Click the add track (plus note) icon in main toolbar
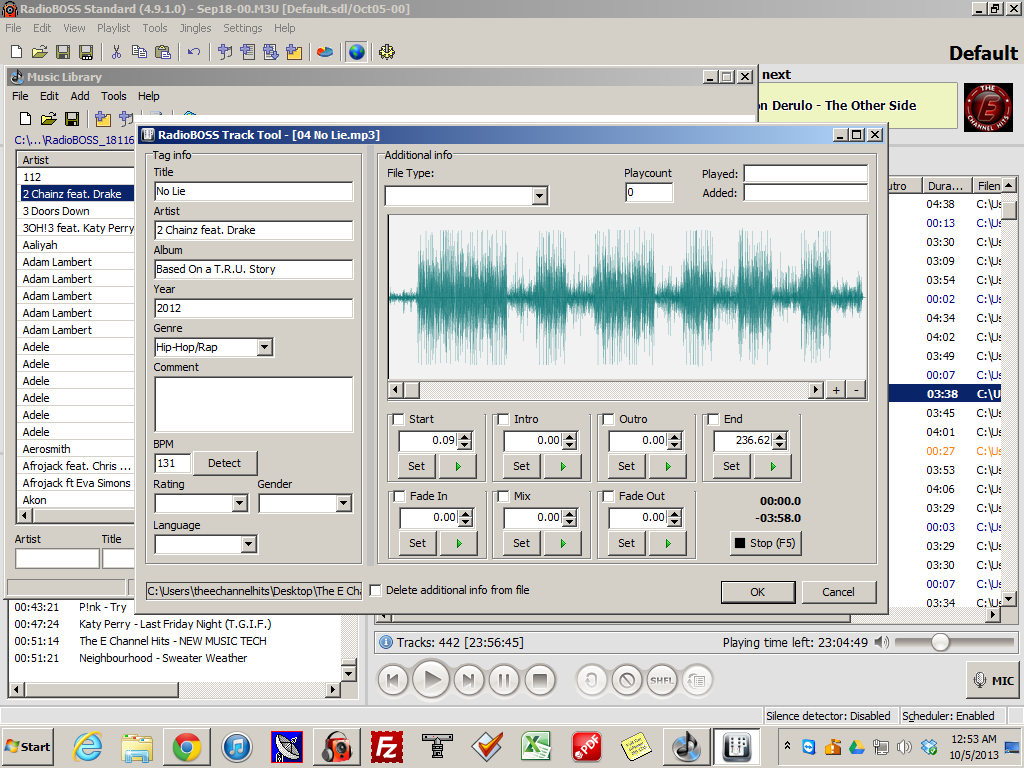 [x=225, y=52]
